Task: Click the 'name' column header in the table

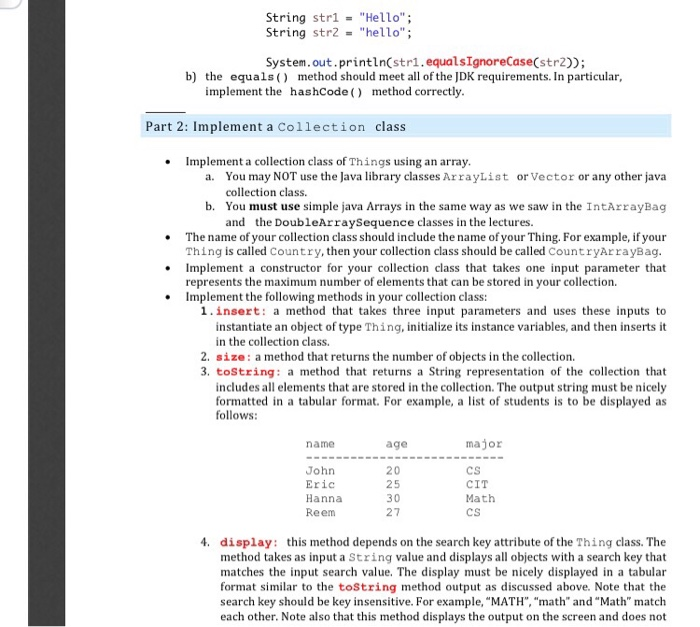Action: pos(320,444)
